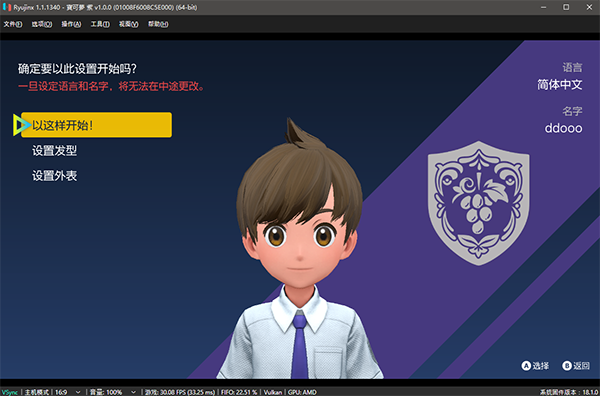Open the 文件 menu
Image resolution: width=600 pixels, height=396 pixels.
click(x=13, y=24)
